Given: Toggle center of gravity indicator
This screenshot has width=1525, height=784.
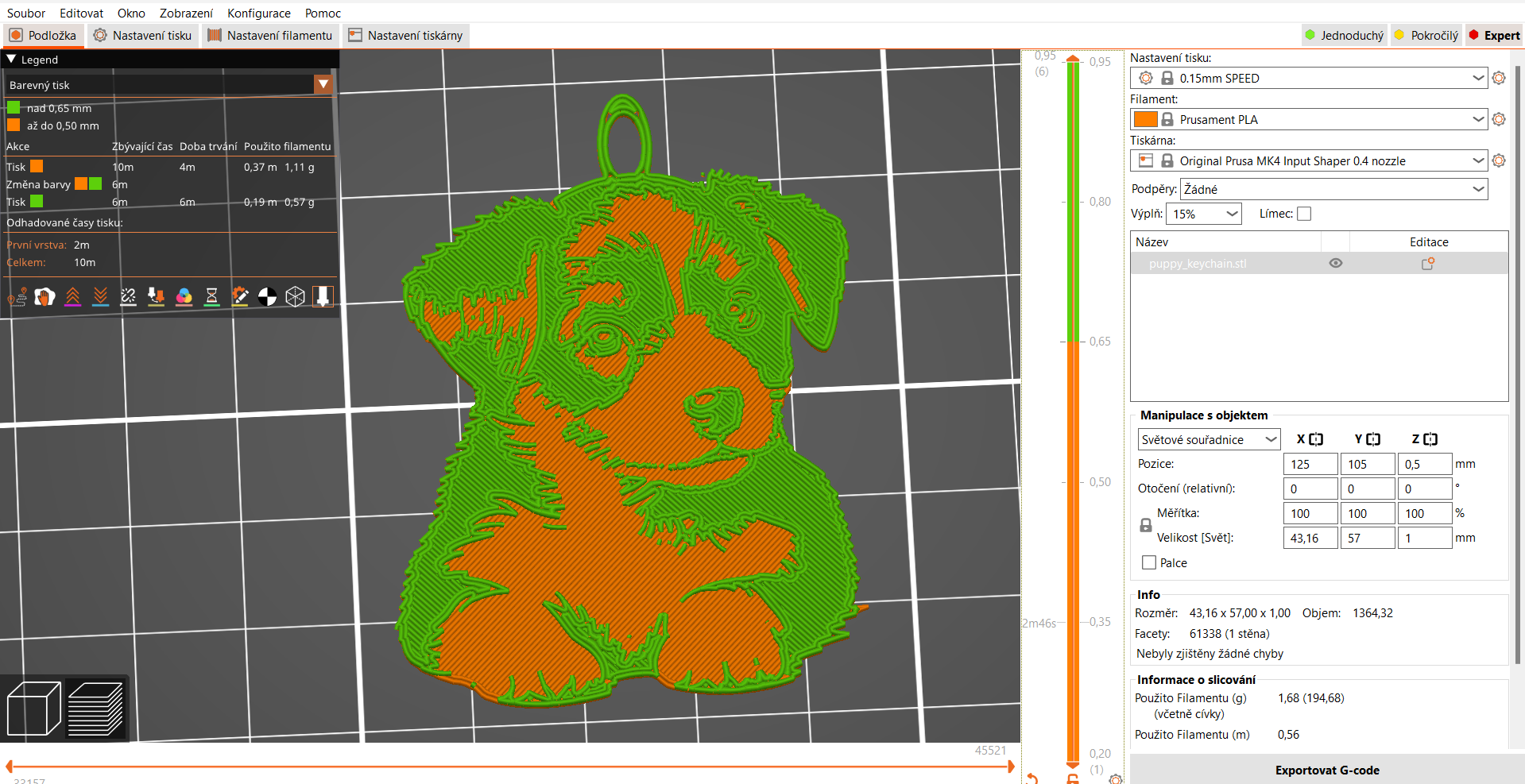Looking at the screenshot, I should coord(267,296).
